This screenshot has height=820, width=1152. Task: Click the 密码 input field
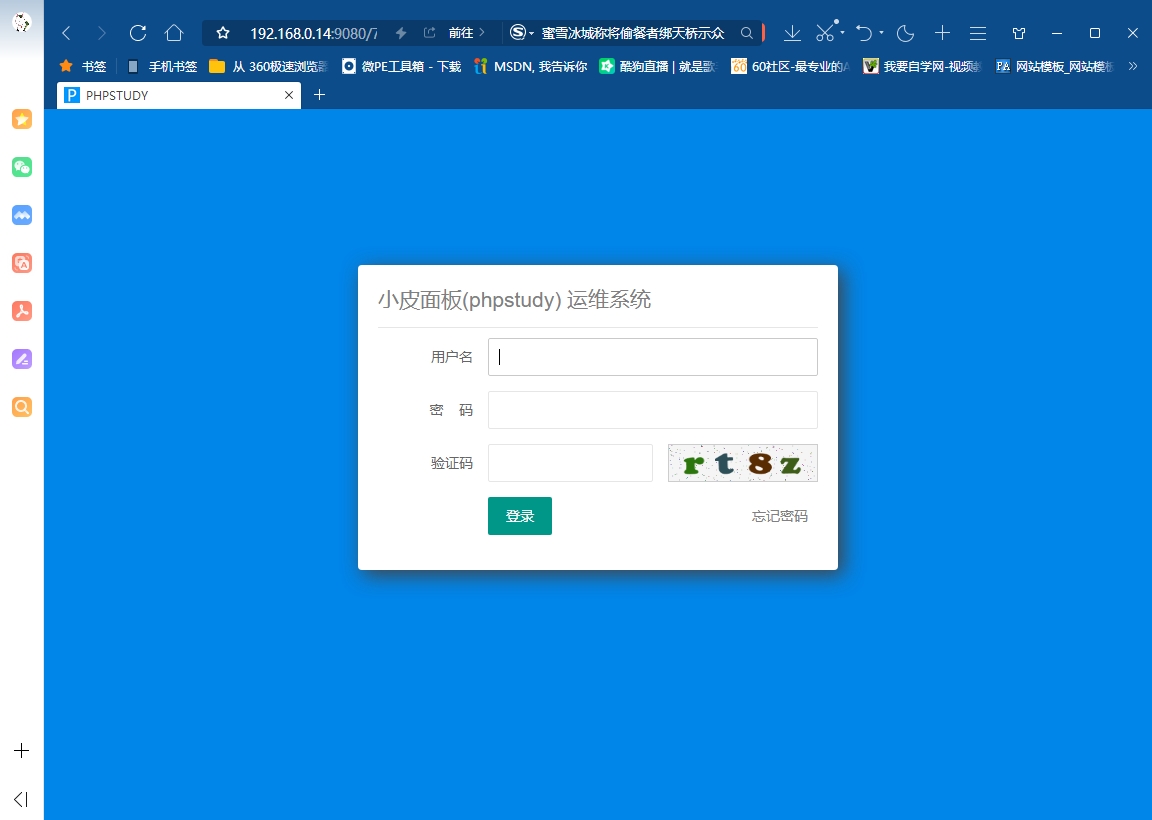(x=652, y=410)
